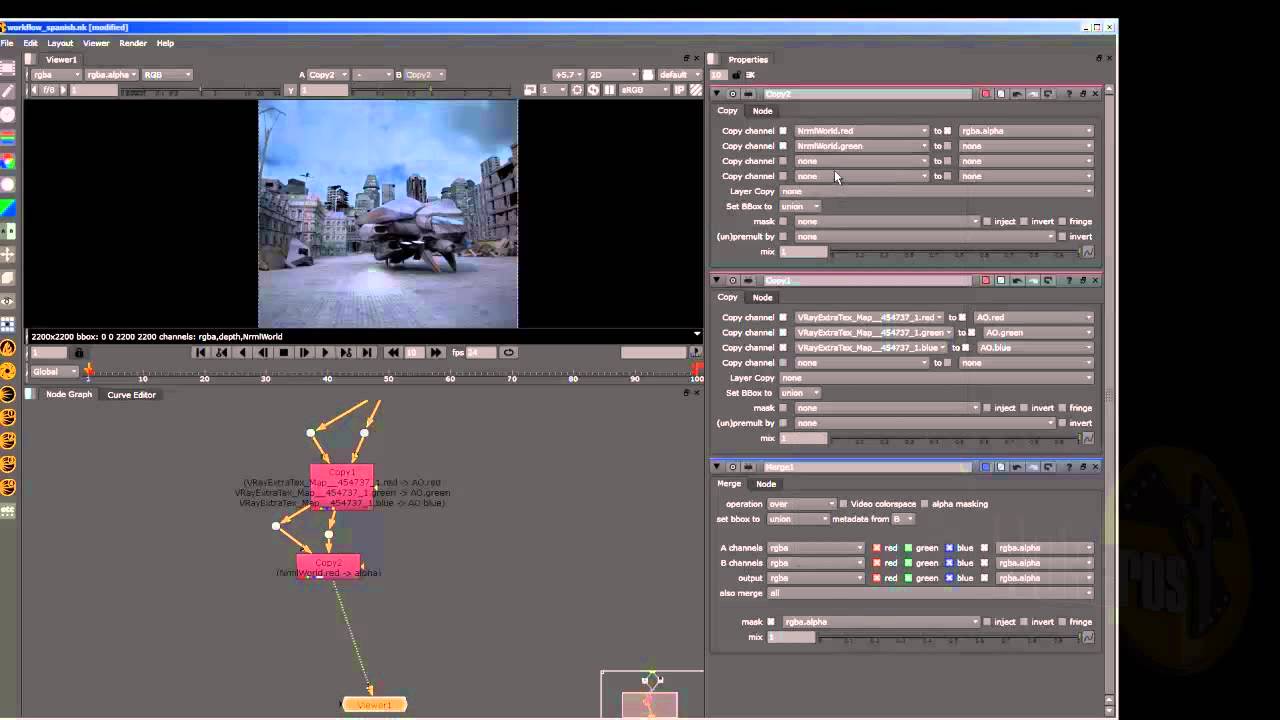Toggle green checkbox in B channels row
1280x720 pixels.
pyautogui.click(x=909, y=563)
